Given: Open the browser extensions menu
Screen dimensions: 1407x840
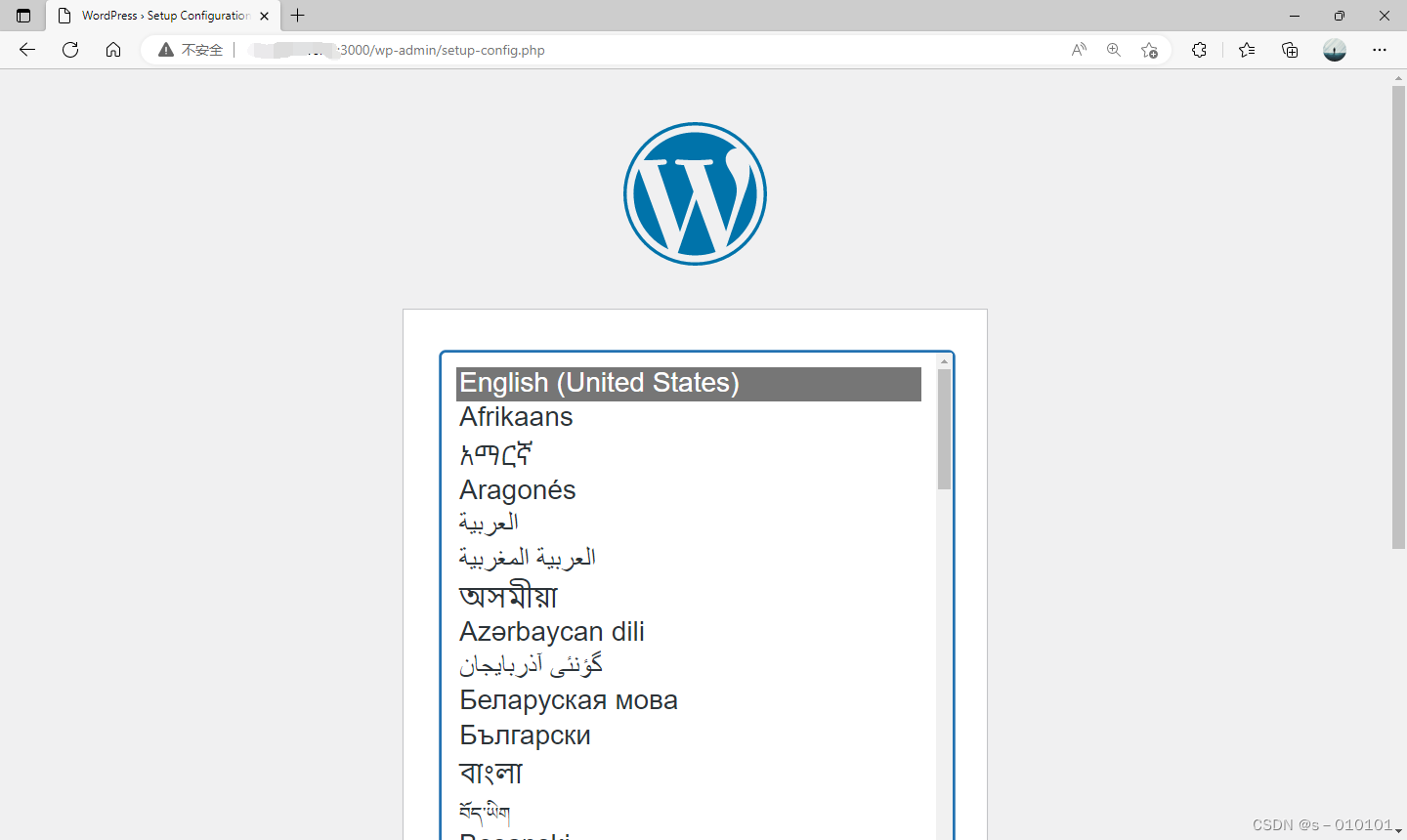Looking at the screenshot, I should click(1200, 50).
